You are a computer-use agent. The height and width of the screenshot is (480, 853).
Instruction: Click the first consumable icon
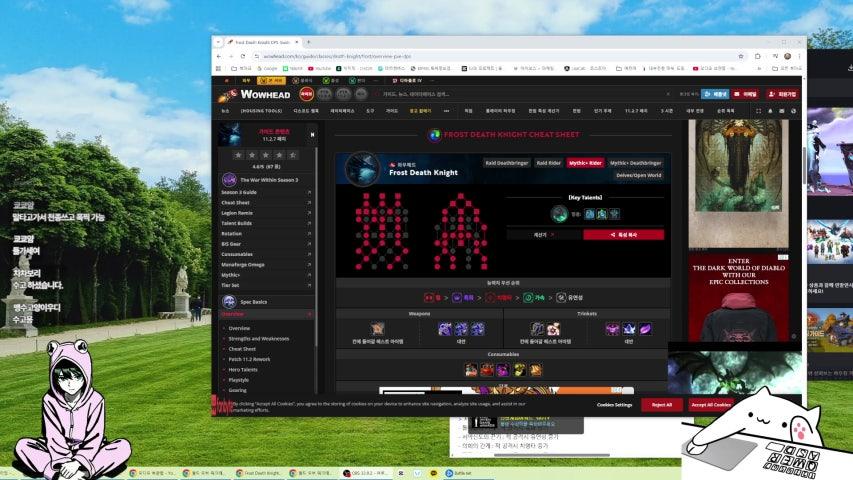coord(471,370)
